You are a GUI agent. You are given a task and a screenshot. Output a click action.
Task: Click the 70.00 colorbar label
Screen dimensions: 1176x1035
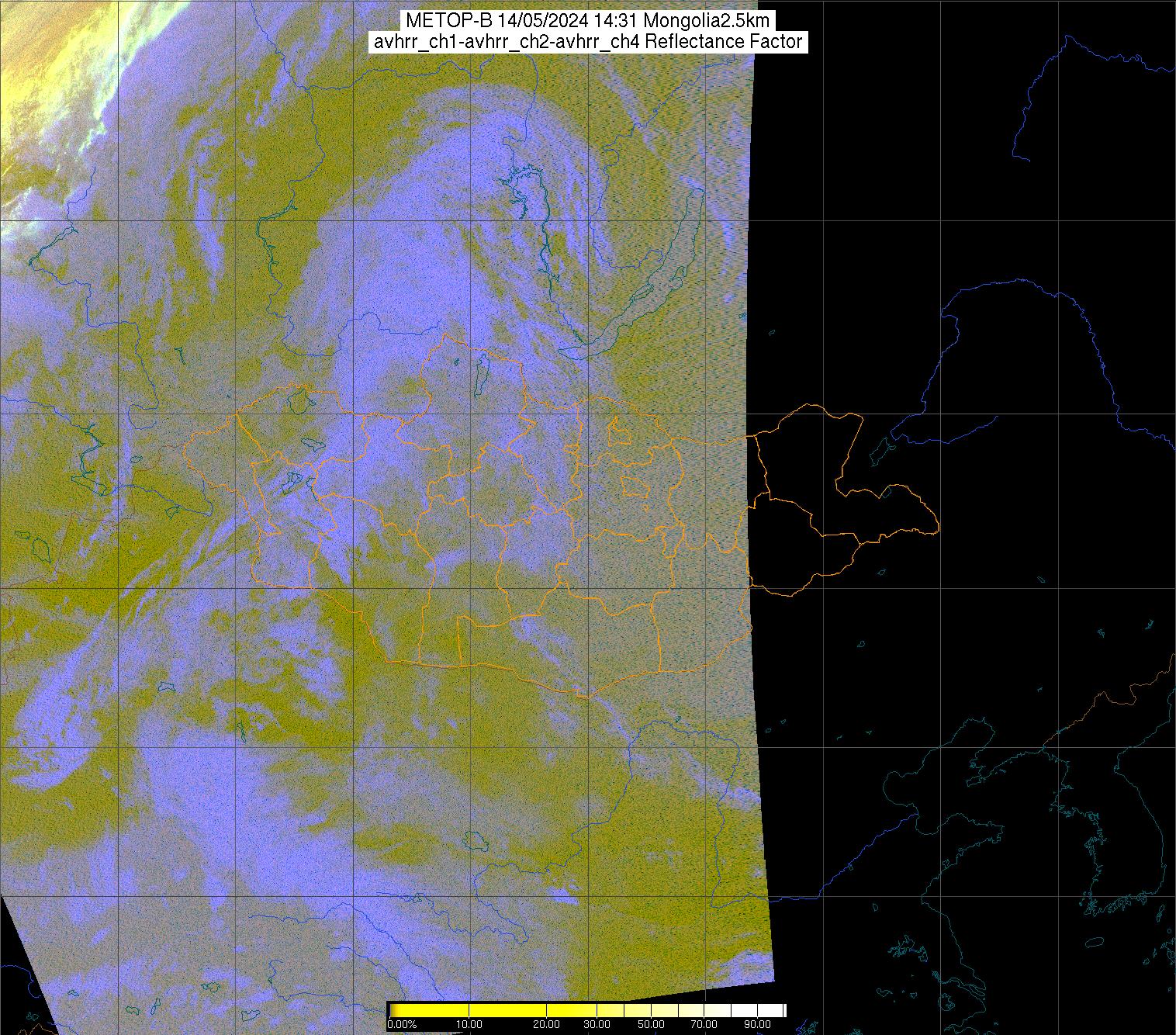tap(704, 1024)
